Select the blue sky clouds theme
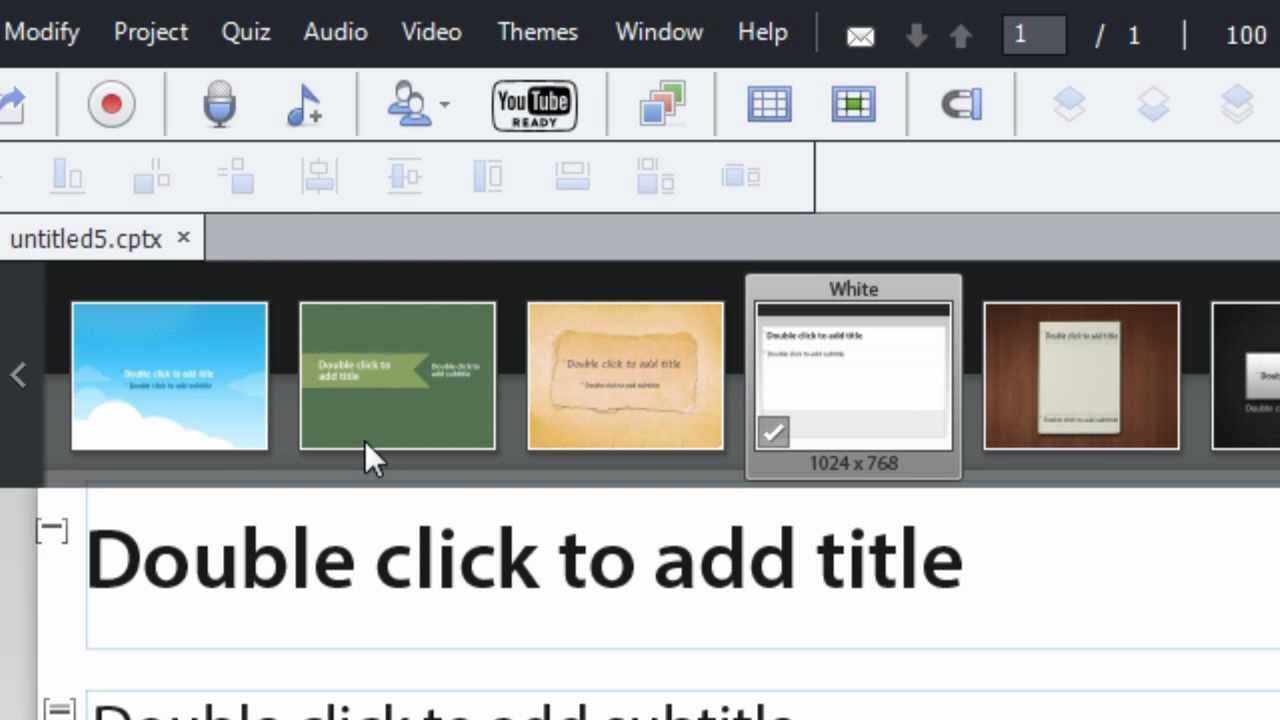1280x720 pixels. (170, 376)
